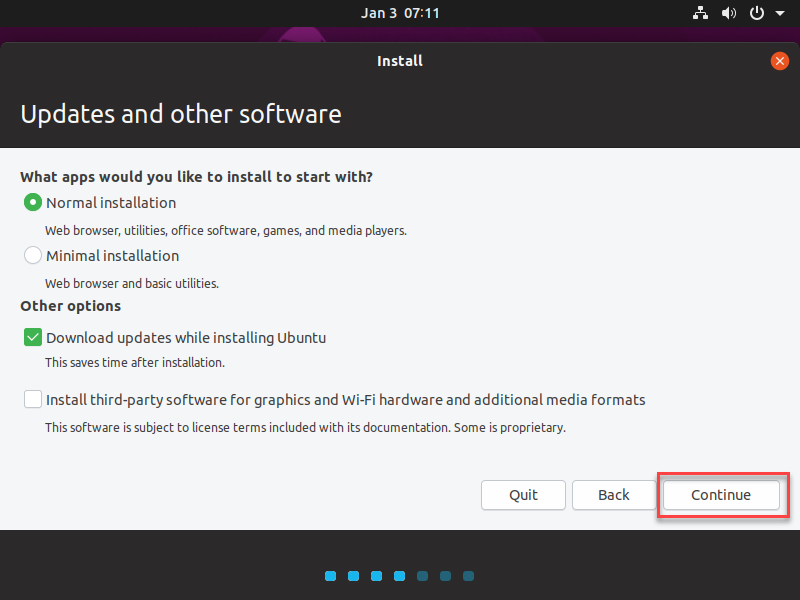Viewport: 800px width, 600px height.
Task: Click the fourth bright progress dot
Action: [399, 576]
